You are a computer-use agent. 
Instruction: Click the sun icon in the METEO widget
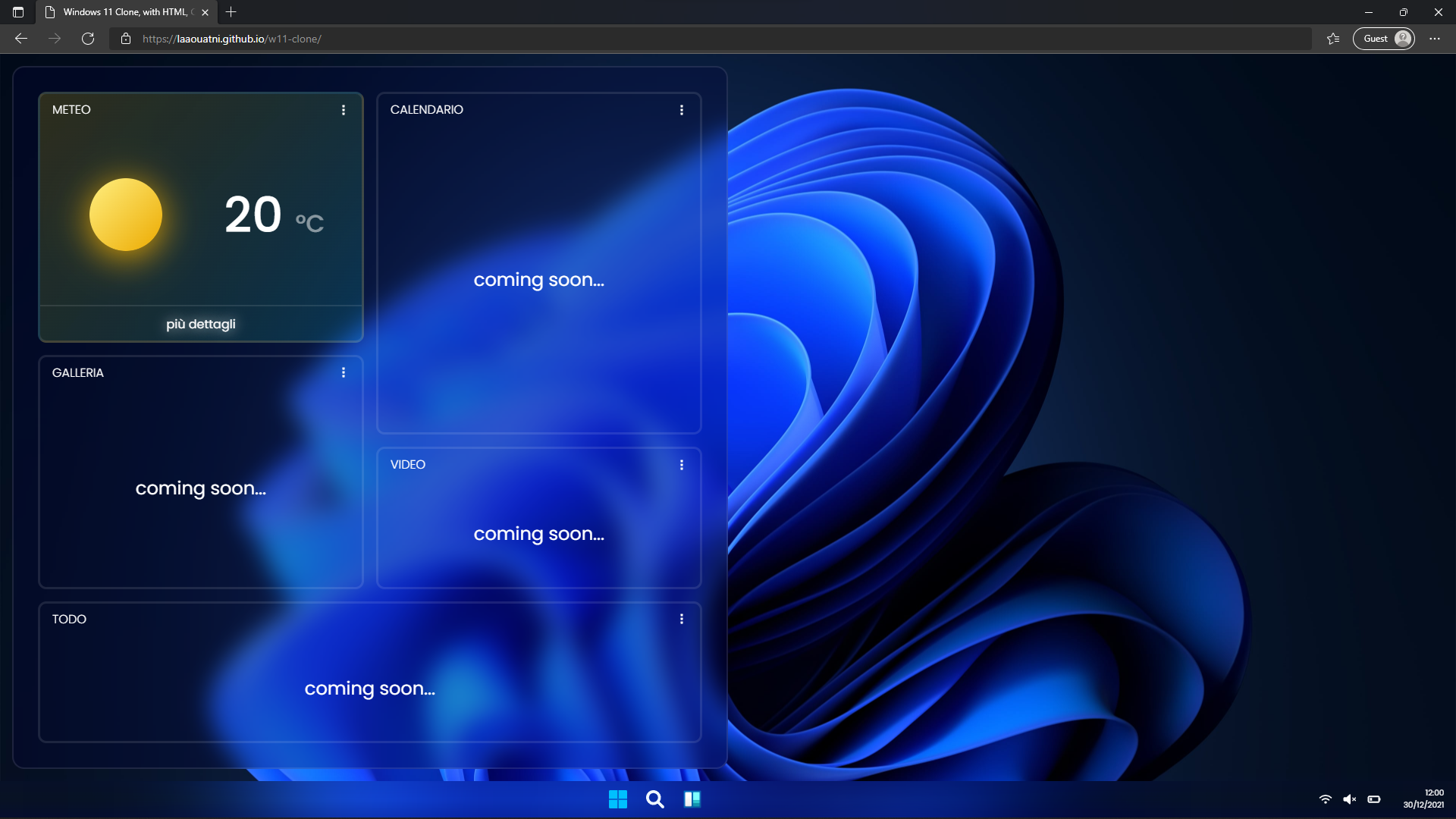click(x=126, y=215)
